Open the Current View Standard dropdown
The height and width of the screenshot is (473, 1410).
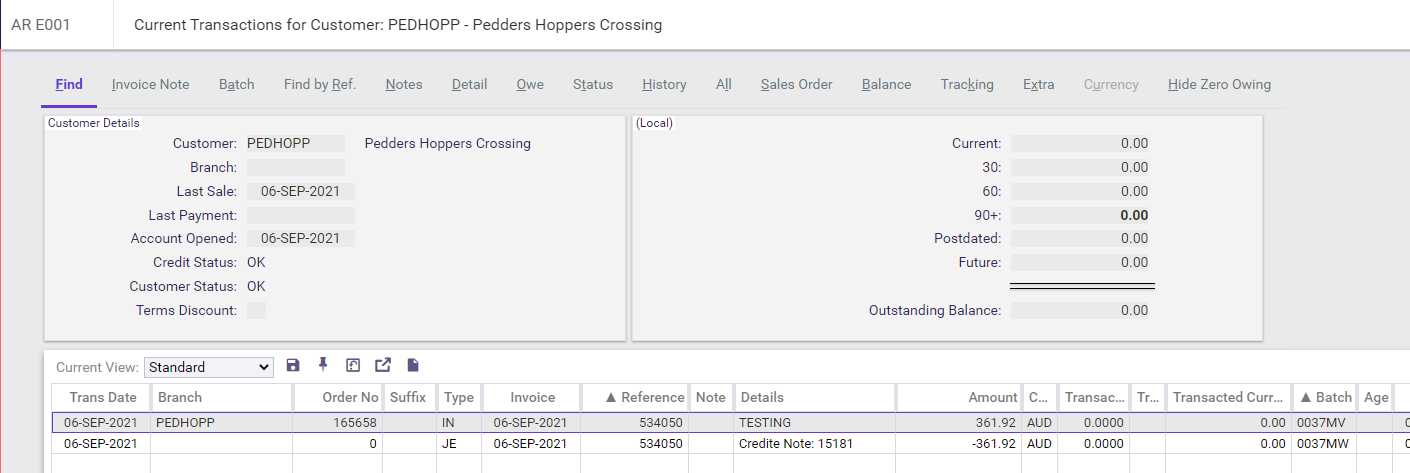point(209,367)
